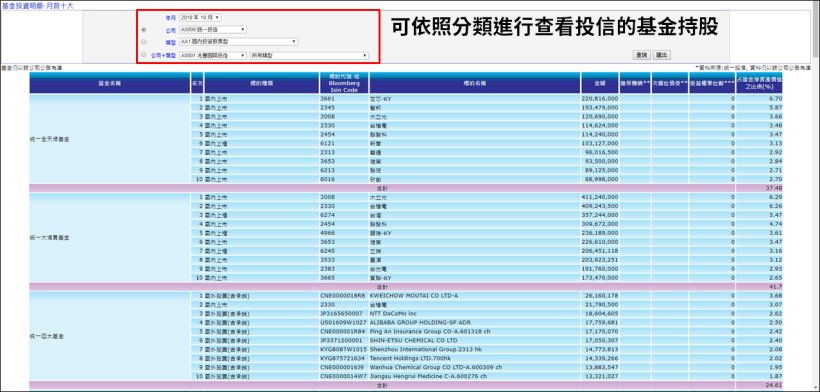This screenshot has height=392, width=820.
Task: Click the 標的種類 column header
Action: (261, 83)
